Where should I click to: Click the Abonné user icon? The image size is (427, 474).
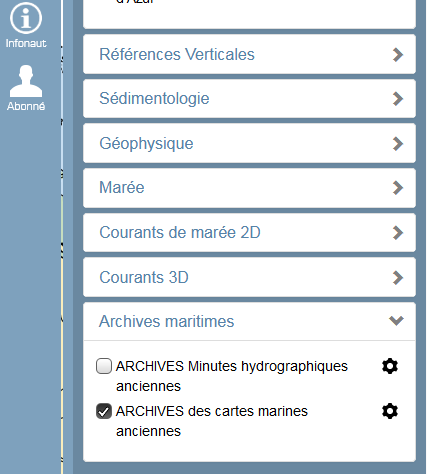26,81
